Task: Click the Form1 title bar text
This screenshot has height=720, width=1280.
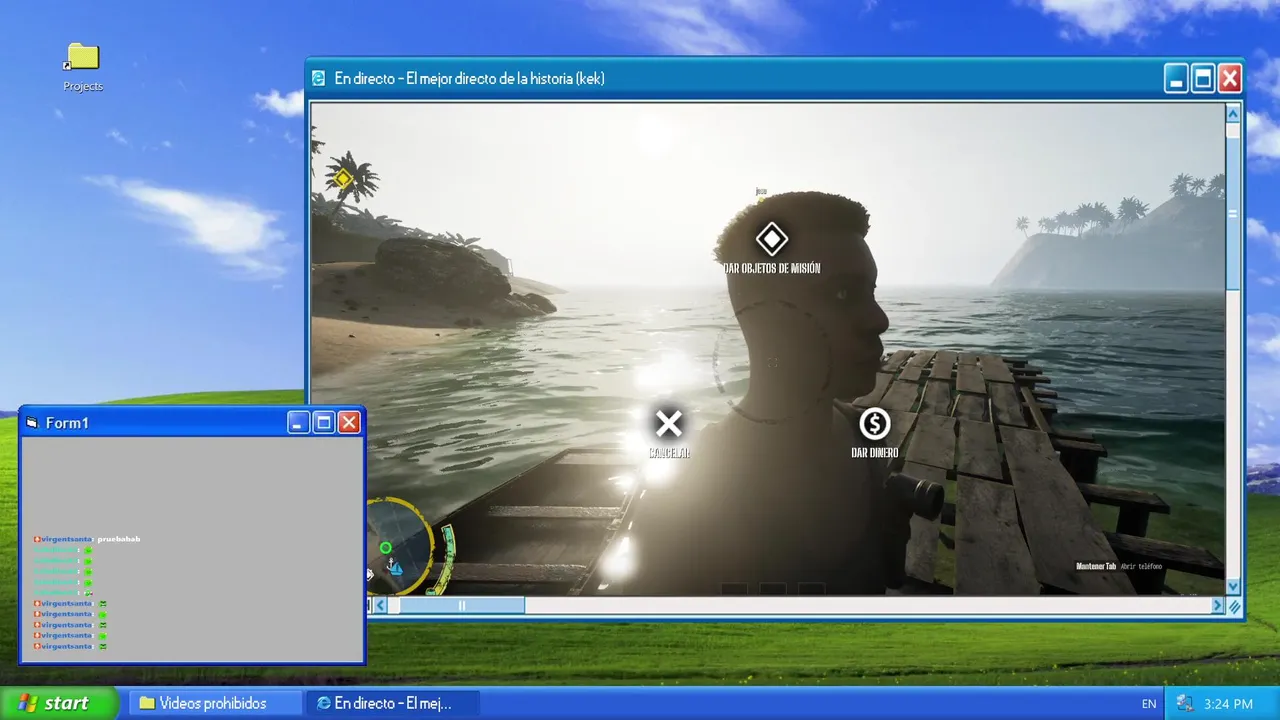Action: 67,423
